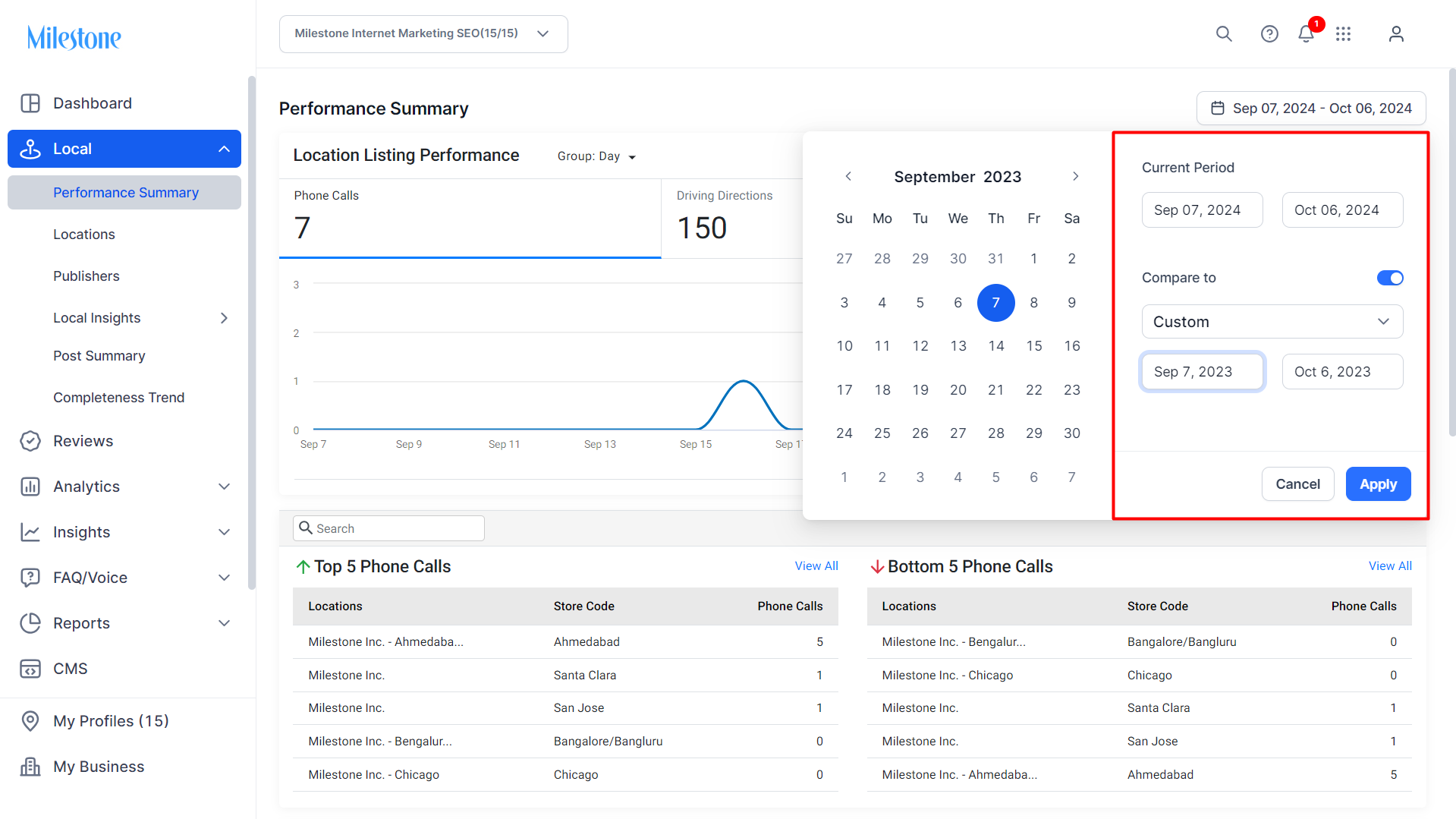Click the calendar icon in date range button
This screenshot has width=1456, height=819.
1217,109
